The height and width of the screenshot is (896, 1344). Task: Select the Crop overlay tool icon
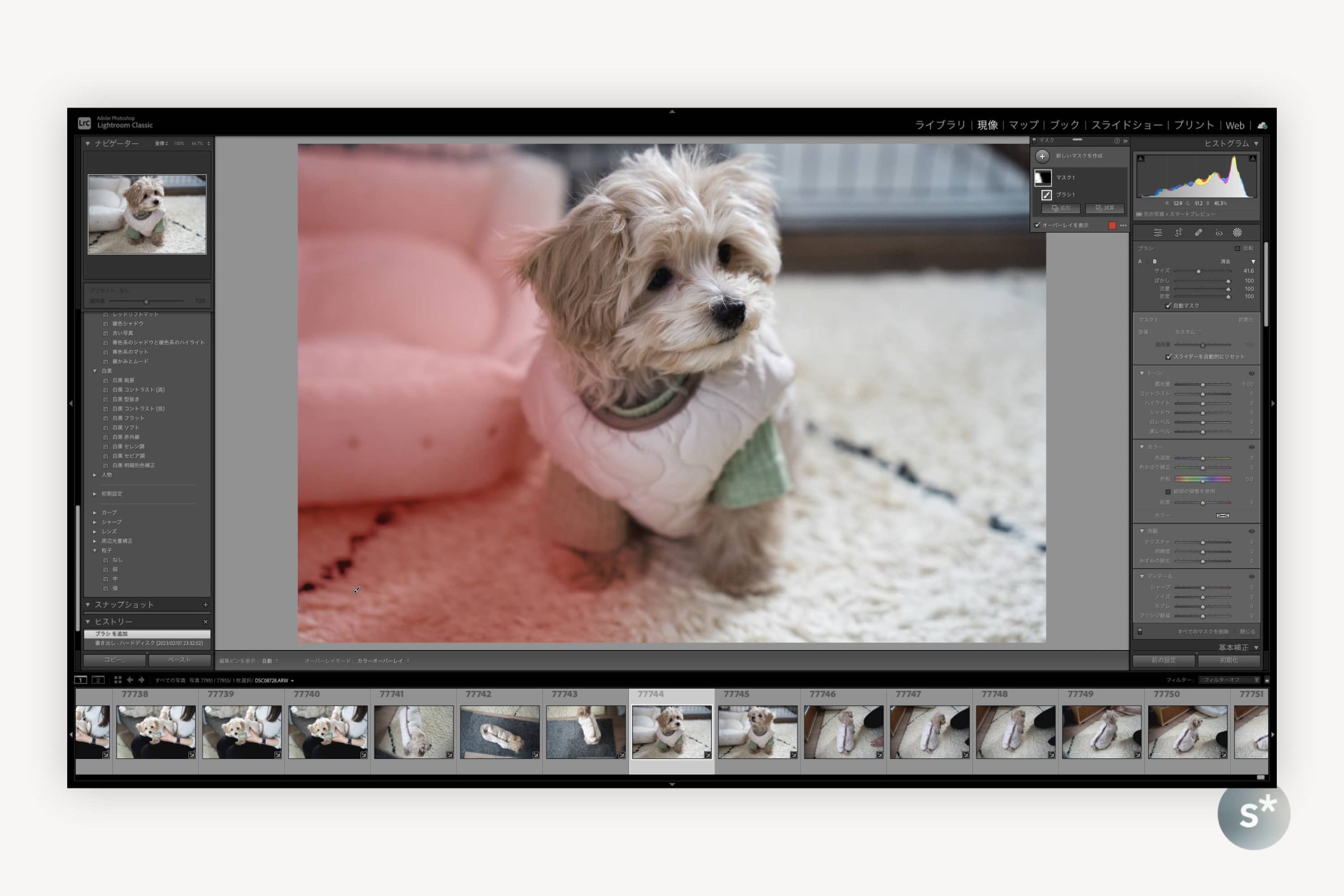click(x=1178, y=233)
